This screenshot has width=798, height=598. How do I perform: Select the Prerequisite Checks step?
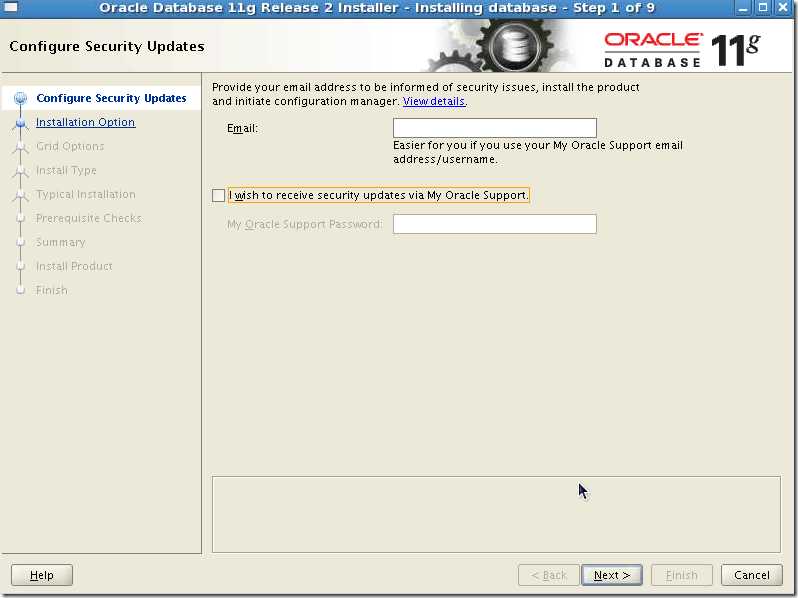[89, 218]
